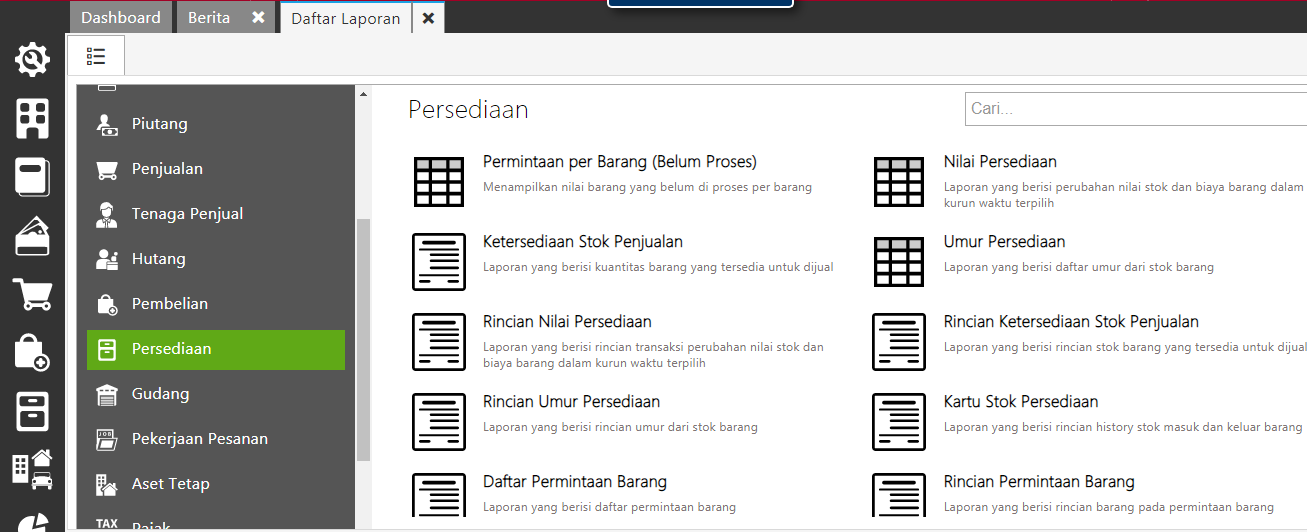This screenshot has height=532, width=1307.
Task: Select Penjualan report category
Action: pyautogui.click(x=167, y=169)
